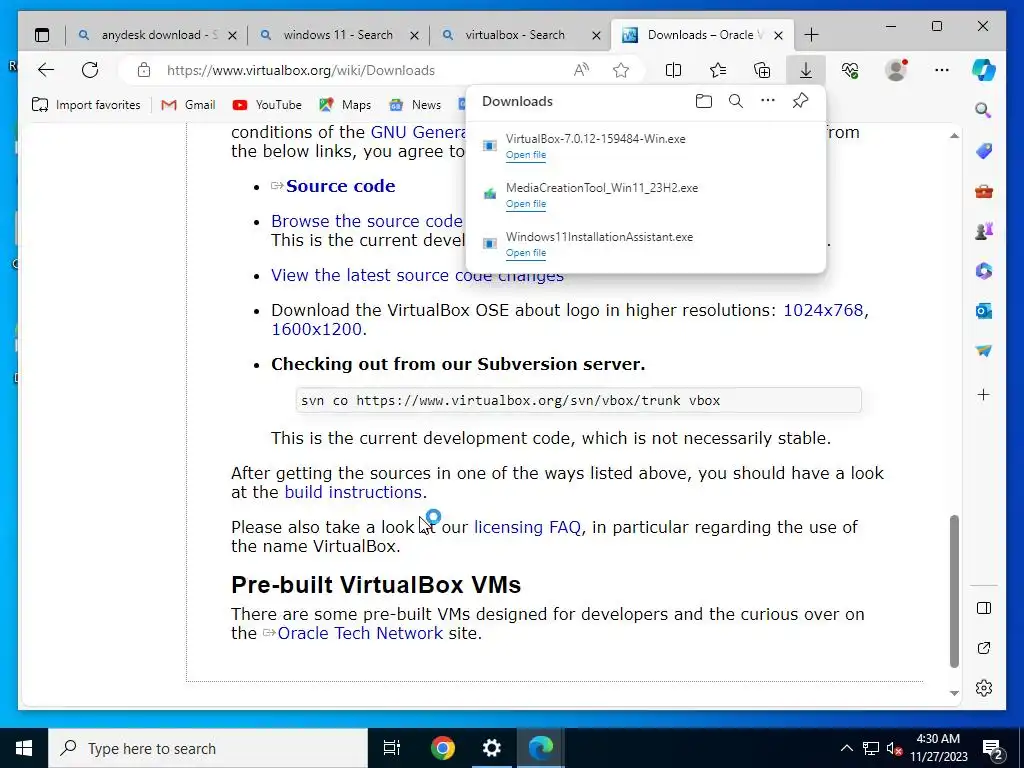Open Import favorites bookmark
Screen dimensions: 1024x768
(86, 104)
